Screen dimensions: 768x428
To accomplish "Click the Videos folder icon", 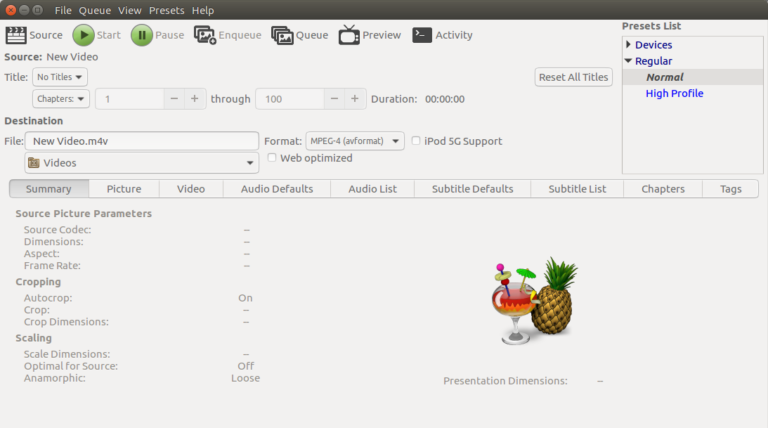I will [34, 163].
